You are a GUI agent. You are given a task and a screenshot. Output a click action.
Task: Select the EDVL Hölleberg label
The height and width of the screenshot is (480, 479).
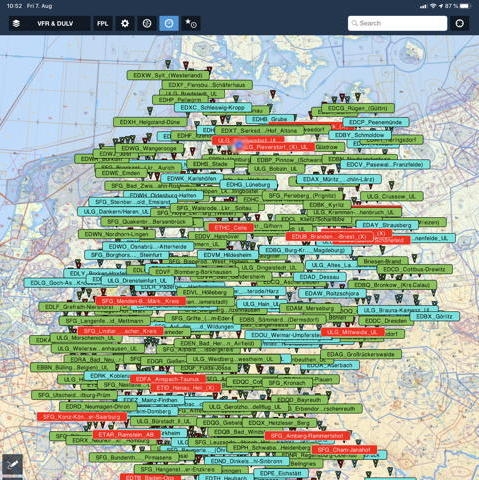(x=205, y=292)
